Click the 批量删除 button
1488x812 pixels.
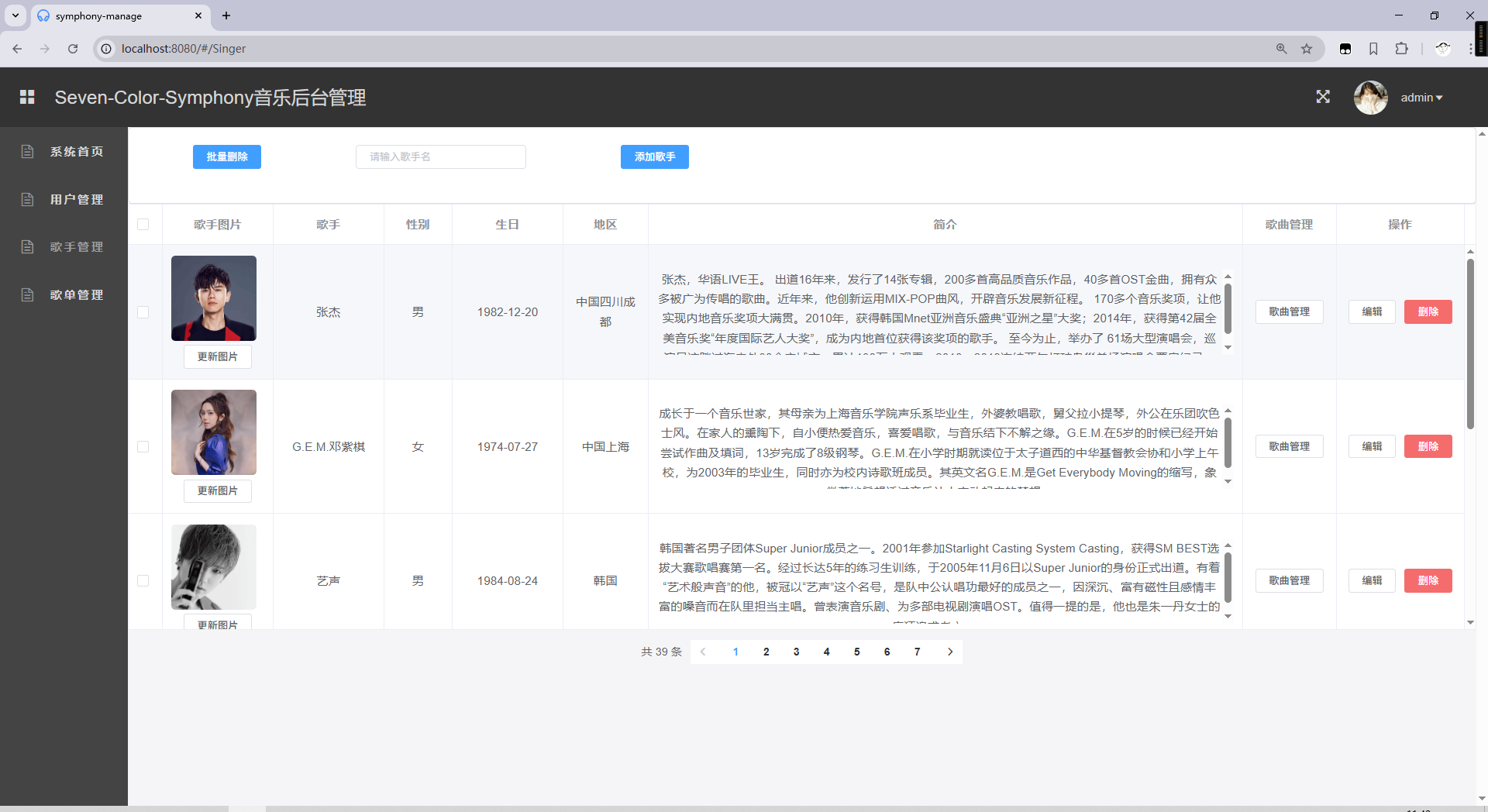(x=227, y=157)
